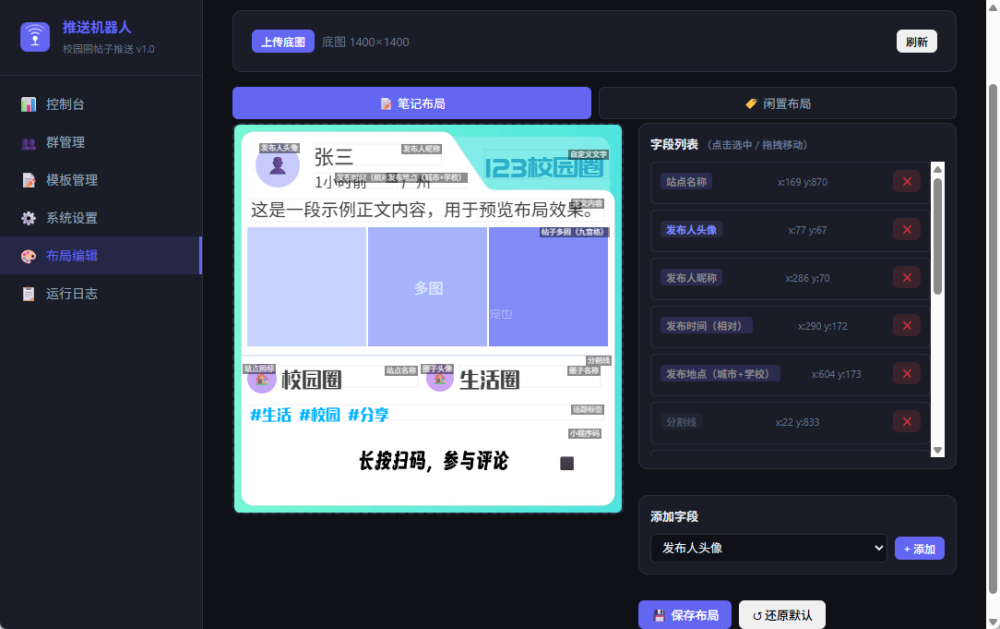Delete the 站点名称 field with red X
Image resolution: width=1000 pixels, height=629 pixels.
pos(906,182)
